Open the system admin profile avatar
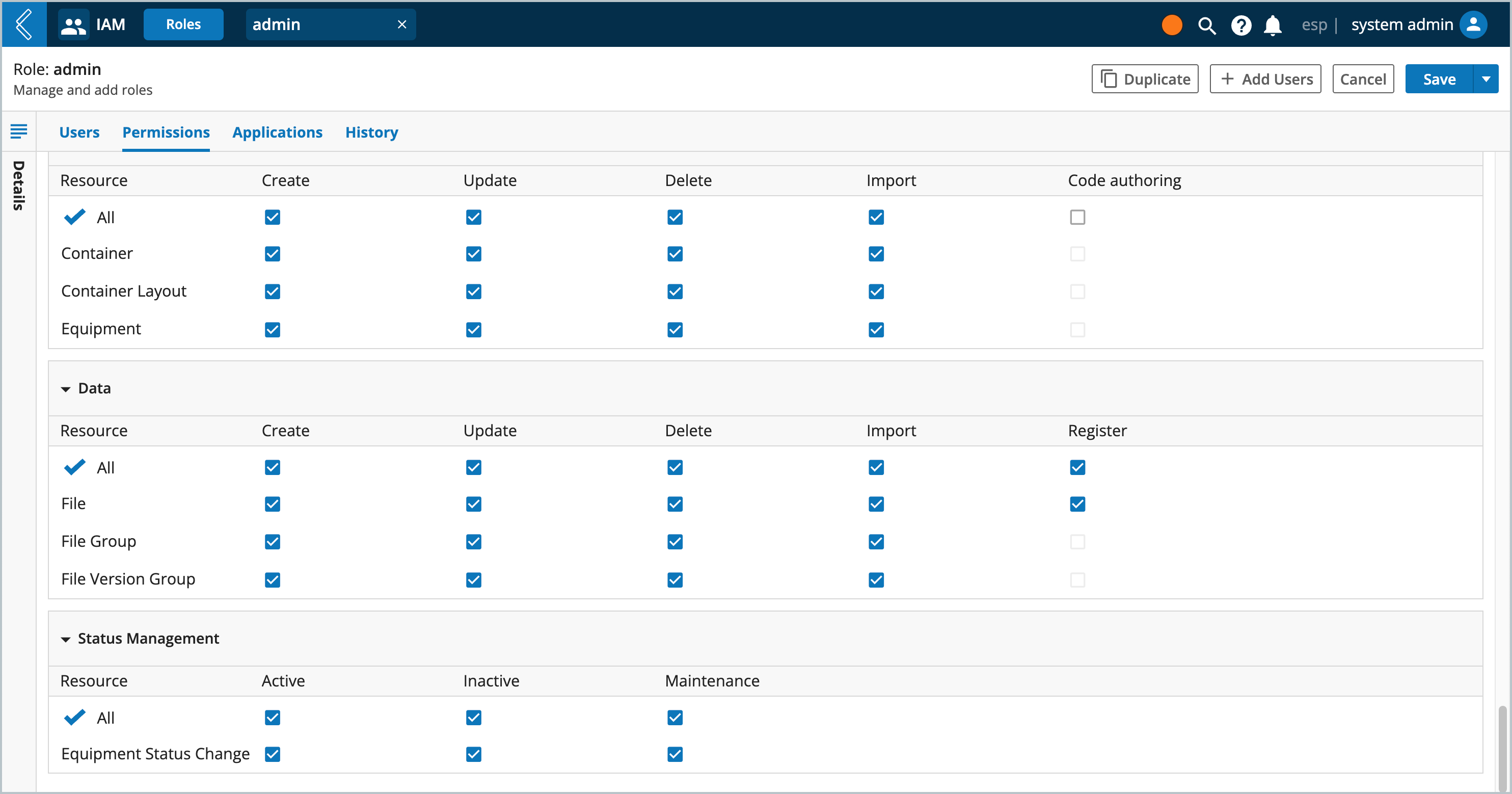The width and height of the screenshot is (1512, 794). (x=1473, y=24)
